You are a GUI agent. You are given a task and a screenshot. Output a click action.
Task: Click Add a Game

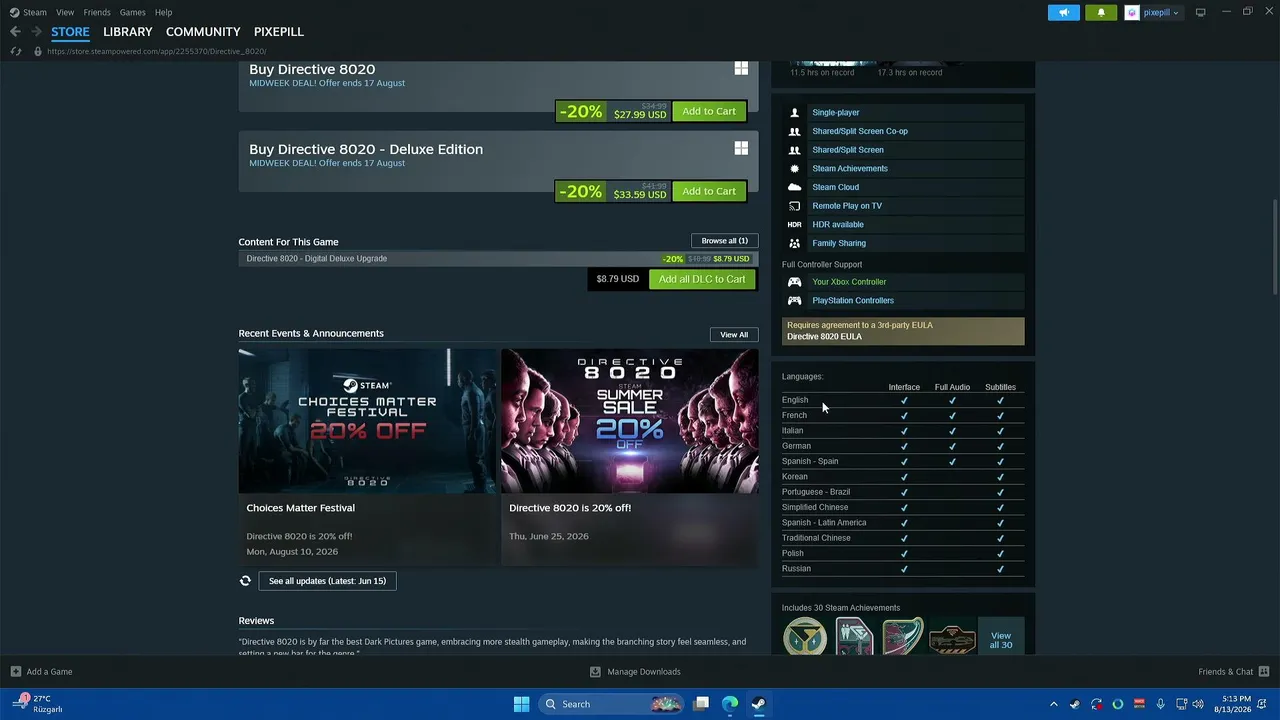(41, 672)
